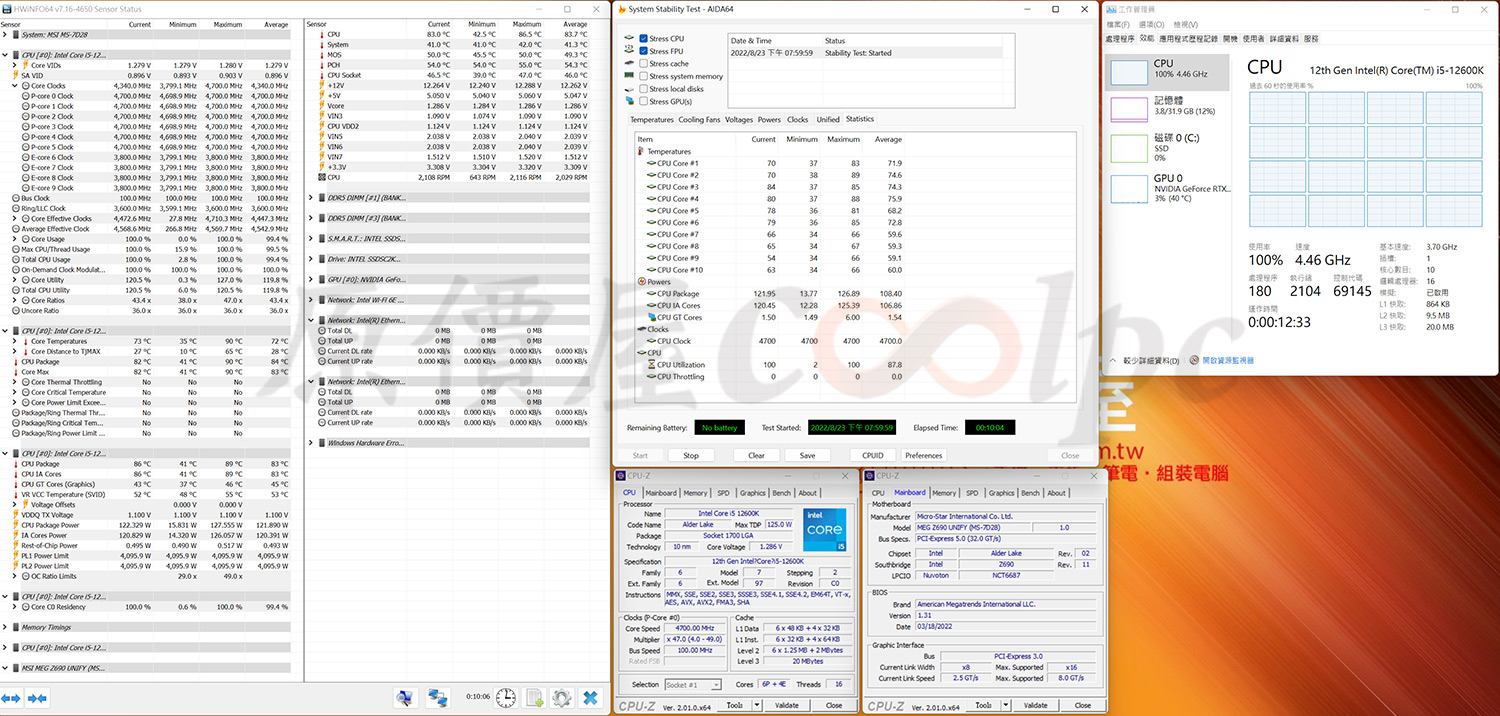Click CPU-Z icon in left CPU-Z title bar
Viewport: 1500px width, 716px height.
coord(622,476)
